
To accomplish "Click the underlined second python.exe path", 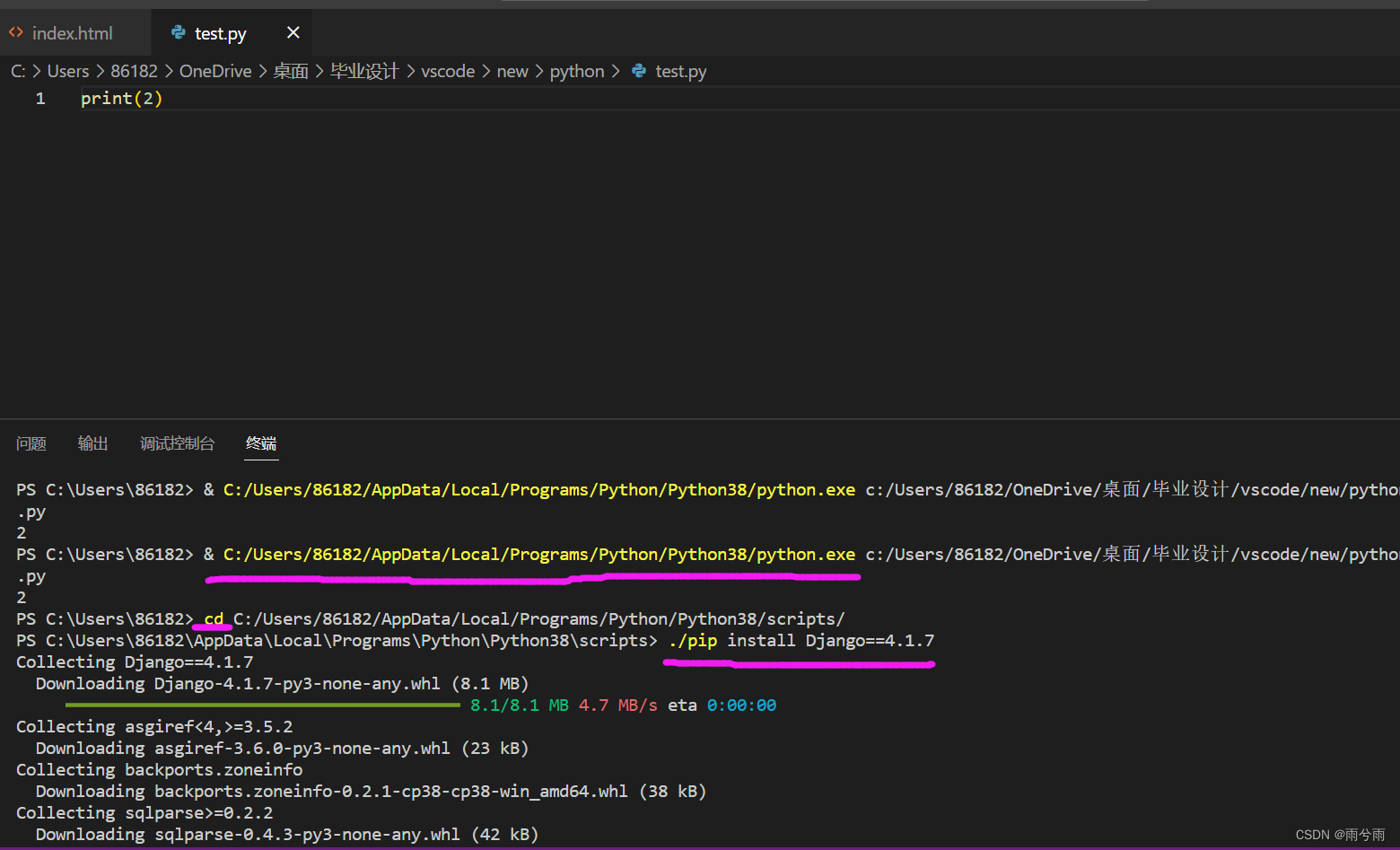I will [539, 555].
